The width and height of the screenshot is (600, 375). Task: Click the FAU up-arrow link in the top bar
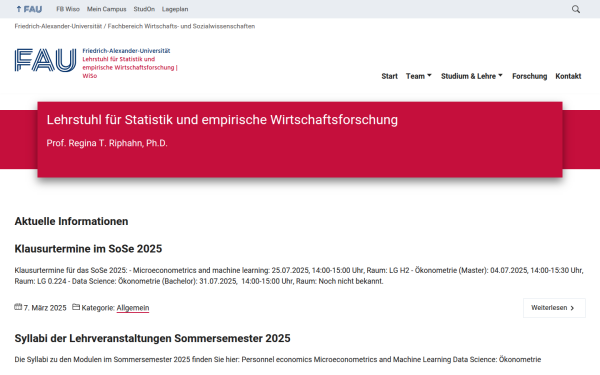tap(29, 9)
